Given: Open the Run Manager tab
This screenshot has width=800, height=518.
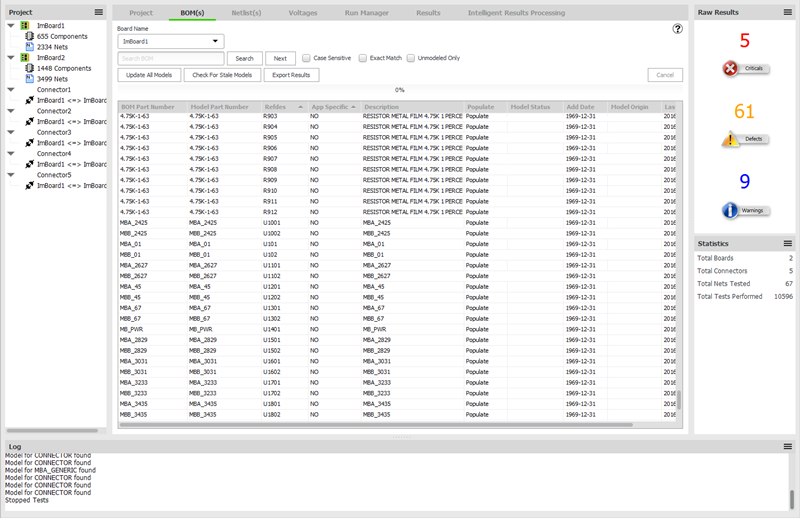Looking at the screenshot, I should pyautogui.click(x=366, y=13).
